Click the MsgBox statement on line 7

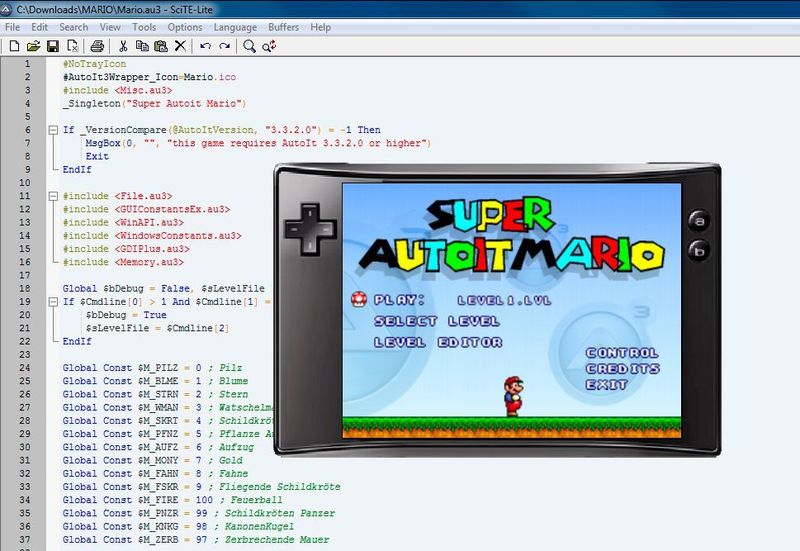[x=258, y=143]
